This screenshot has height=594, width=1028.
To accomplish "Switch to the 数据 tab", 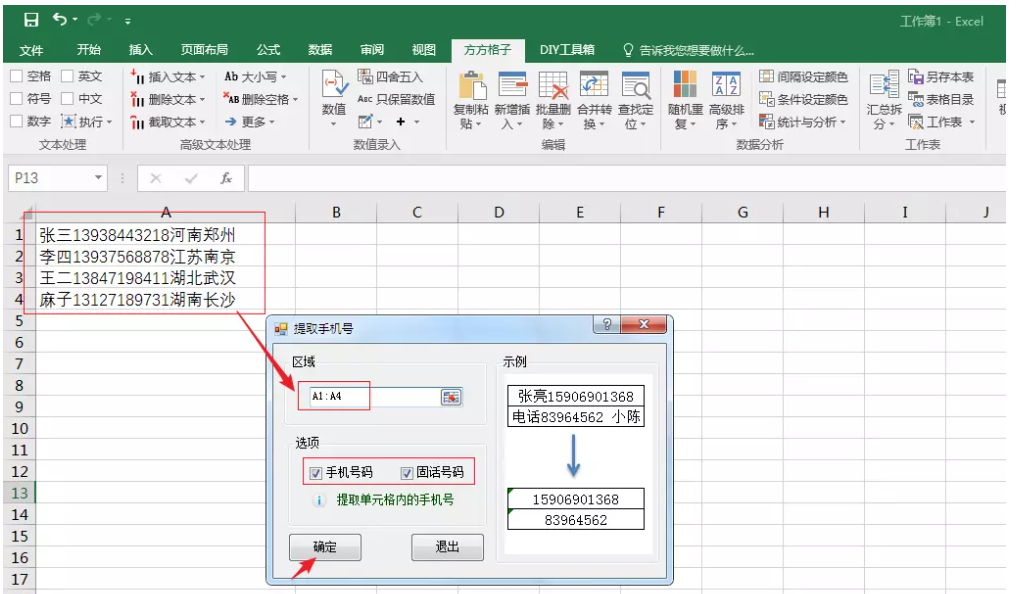I will (x=320, y=50).
